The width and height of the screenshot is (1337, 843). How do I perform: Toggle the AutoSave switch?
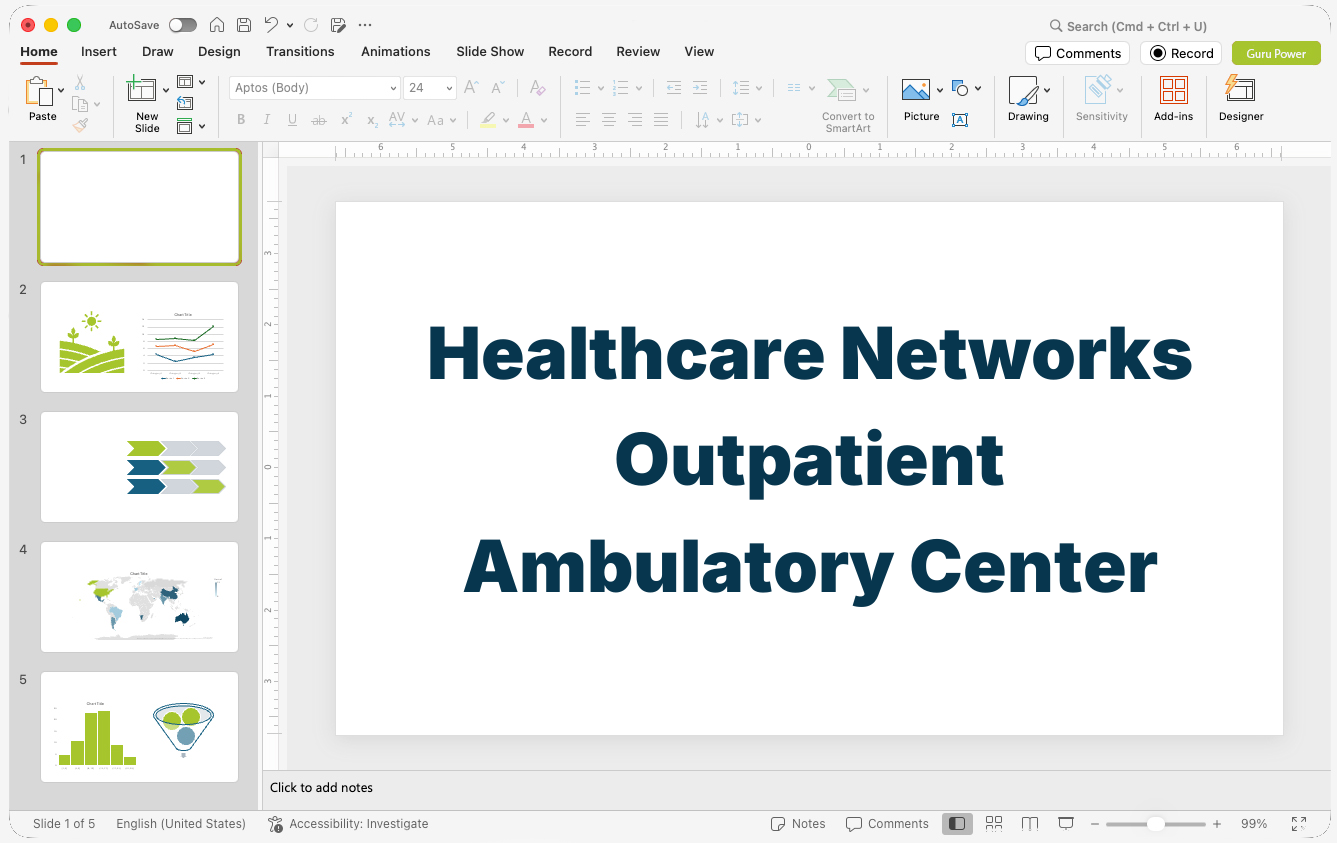(183, 25)
